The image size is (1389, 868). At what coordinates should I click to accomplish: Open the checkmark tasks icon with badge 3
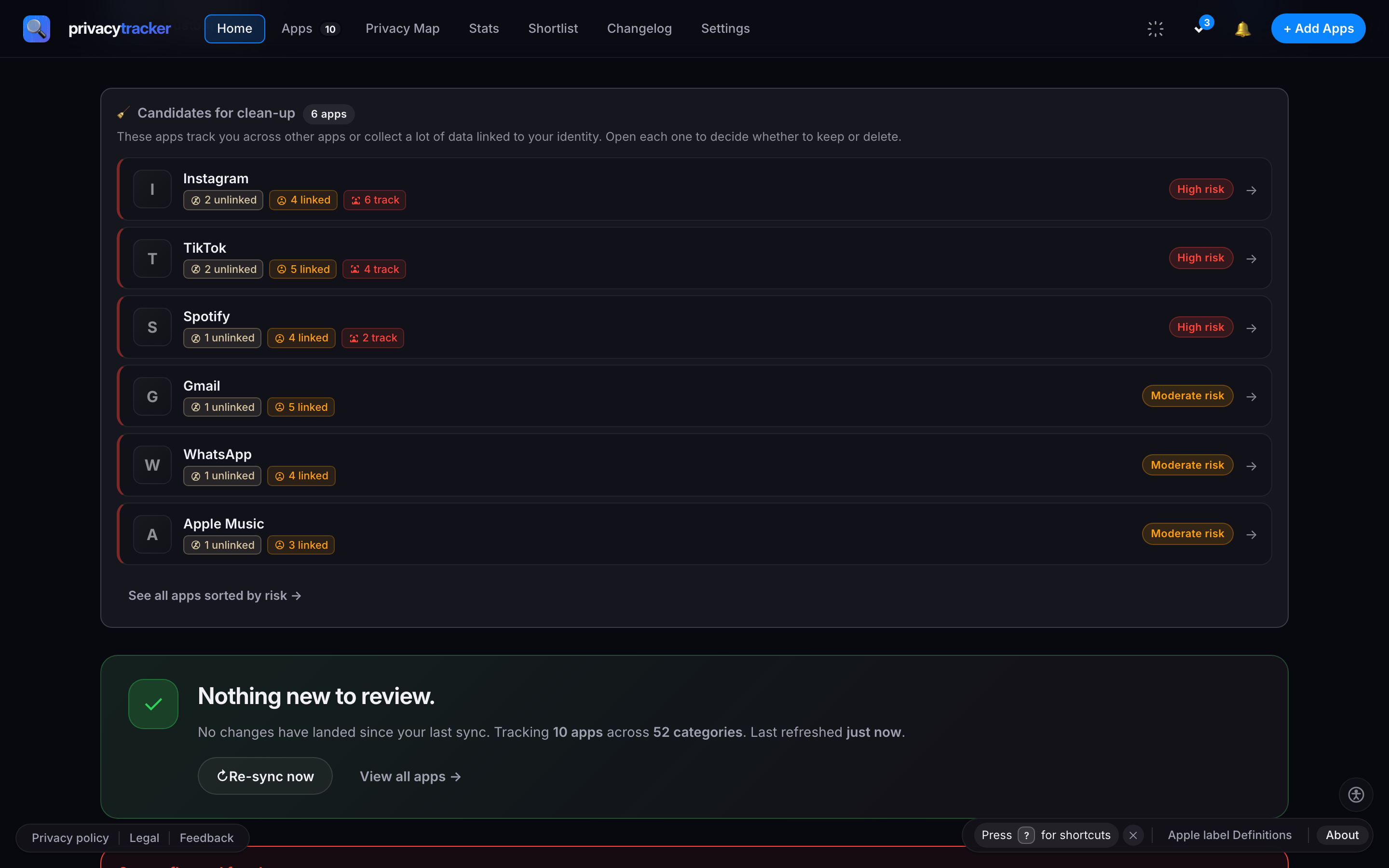[x=1199, y=28]
